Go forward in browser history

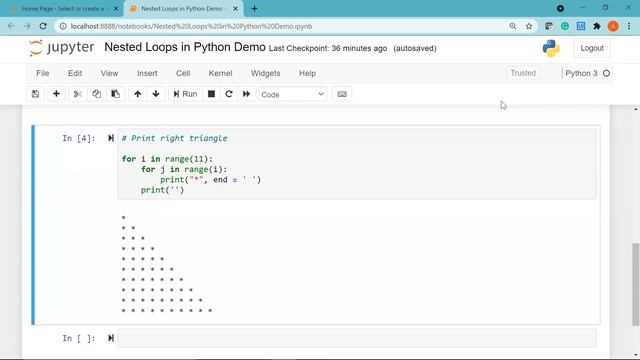[x=27, y=26]
